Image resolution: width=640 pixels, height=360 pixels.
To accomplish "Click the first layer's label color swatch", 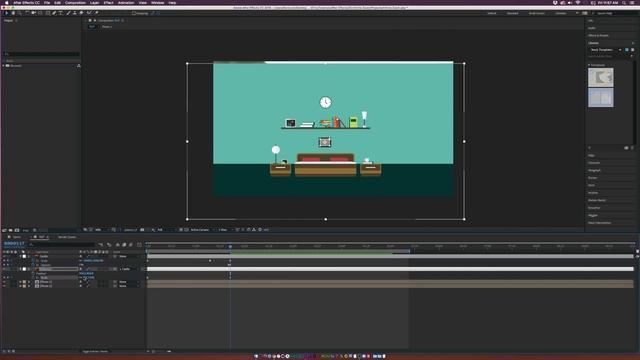I will click(24, 256).
